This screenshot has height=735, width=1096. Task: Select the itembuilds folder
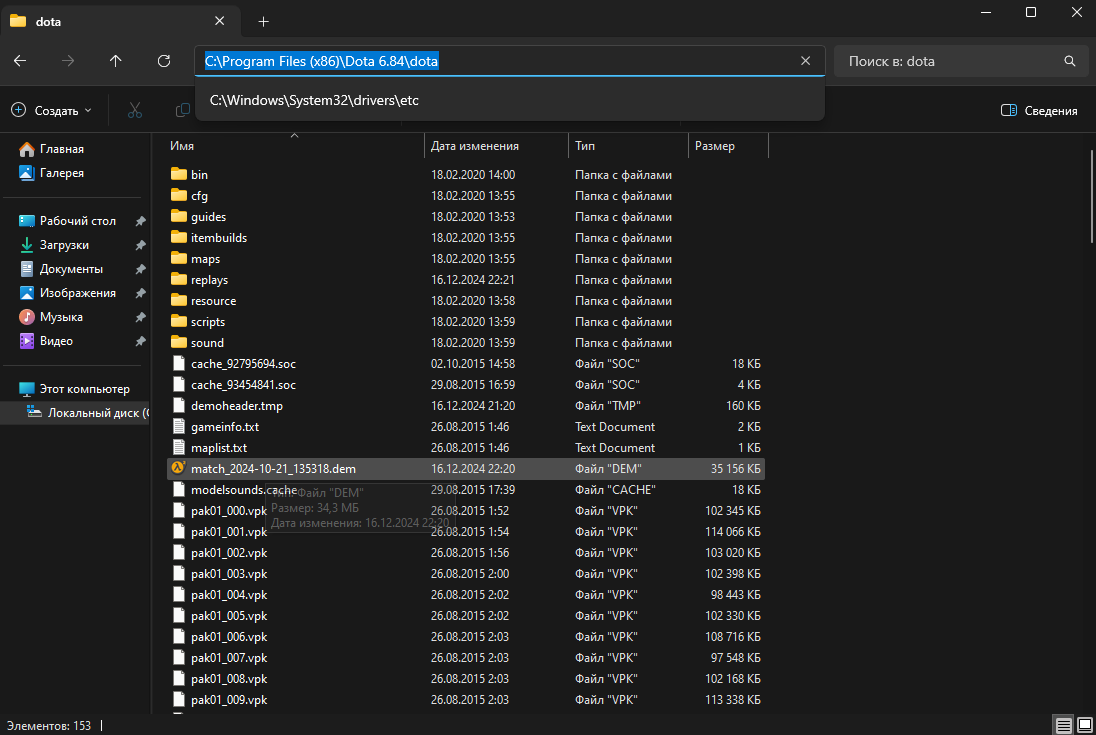coord(219,238)
